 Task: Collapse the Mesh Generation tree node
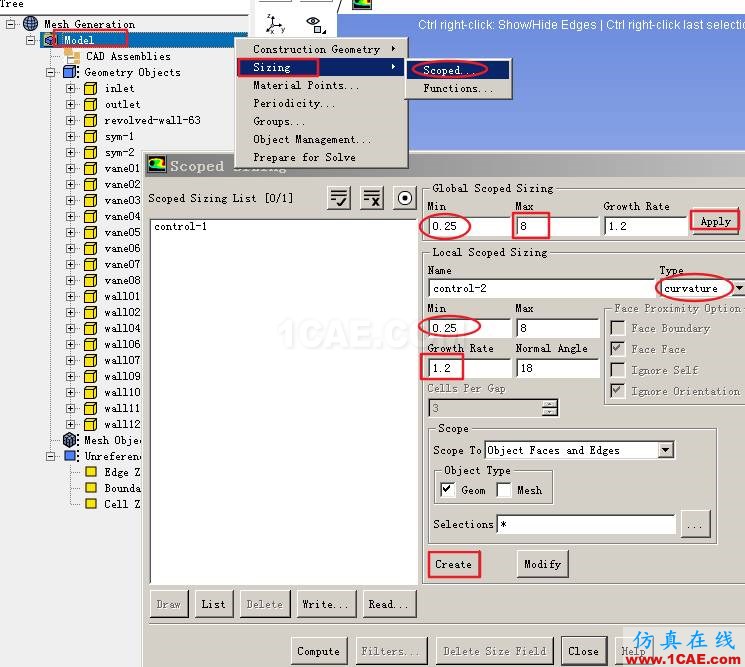10,24
